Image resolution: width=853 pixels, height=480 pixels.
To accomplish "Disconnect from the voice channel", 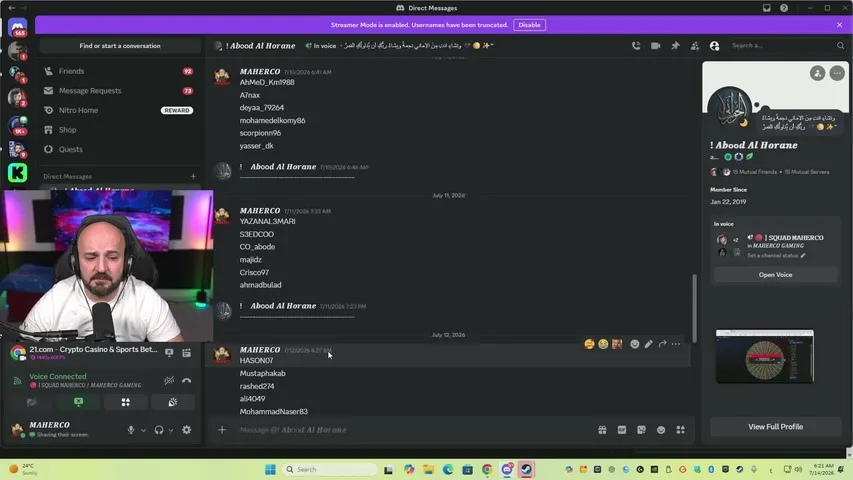I will coord(187,380).
